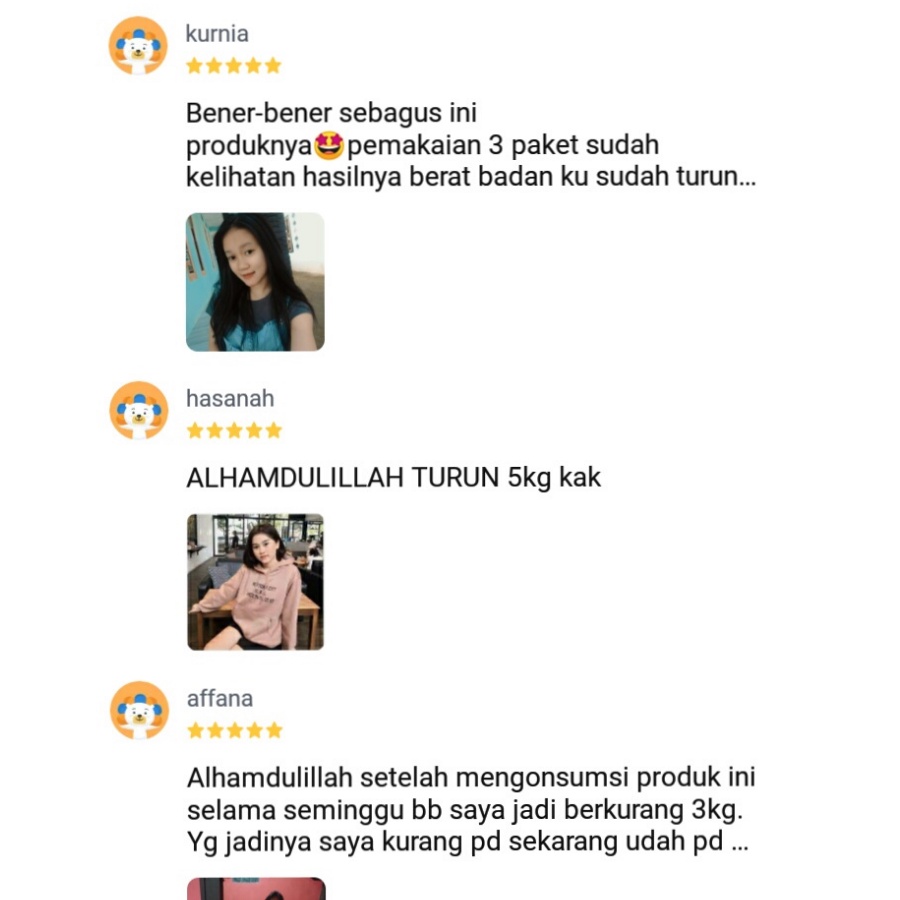This screenshot has width=900, height=900.
Task: Tap hasanah's five-star rating
Action: (x=234, y=430)
